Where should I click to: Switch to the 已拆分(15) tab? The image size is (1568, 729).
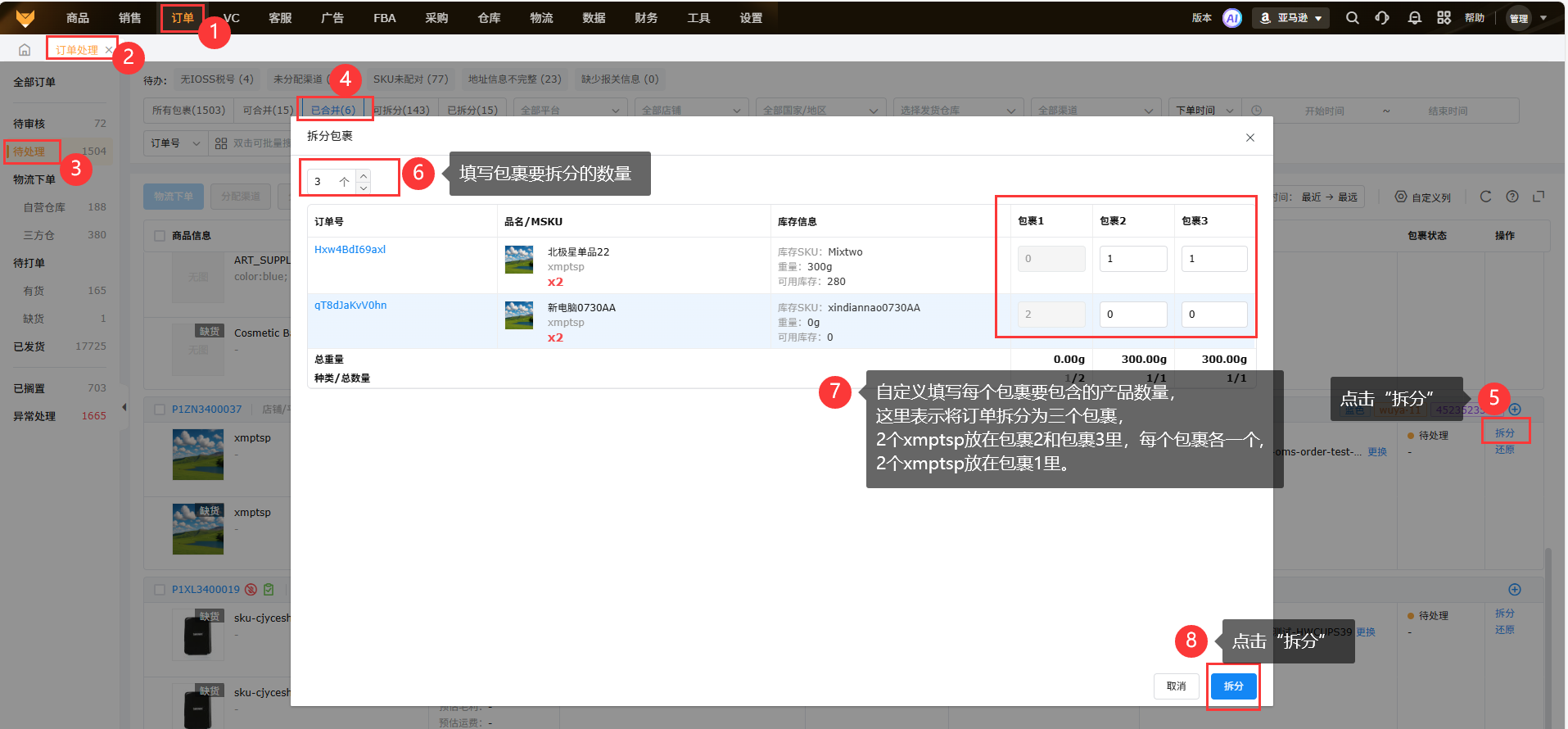(x=472, y=111)
